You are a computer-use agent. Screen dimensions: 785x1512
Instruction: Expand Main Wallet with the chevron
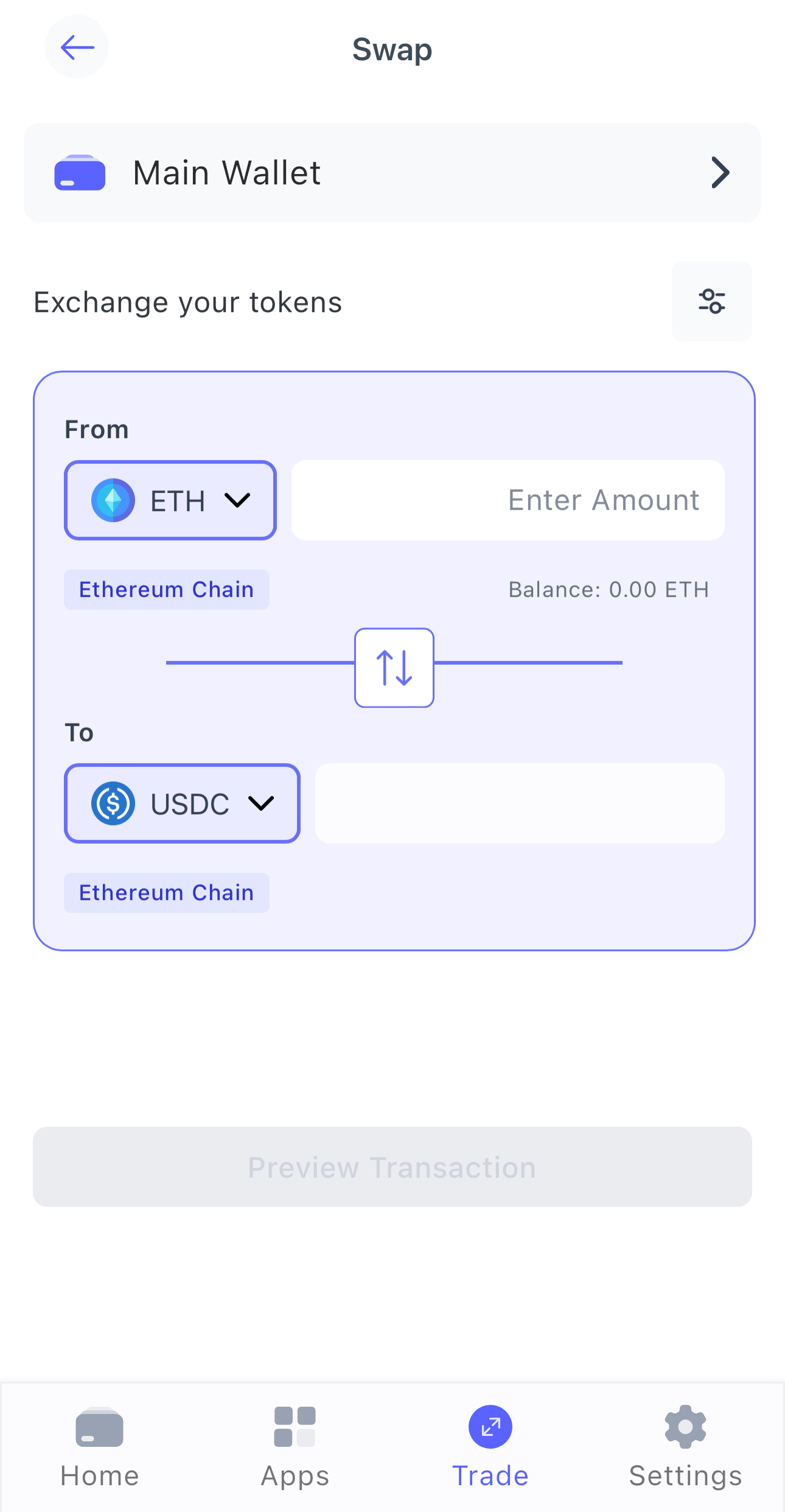[720, 172]
